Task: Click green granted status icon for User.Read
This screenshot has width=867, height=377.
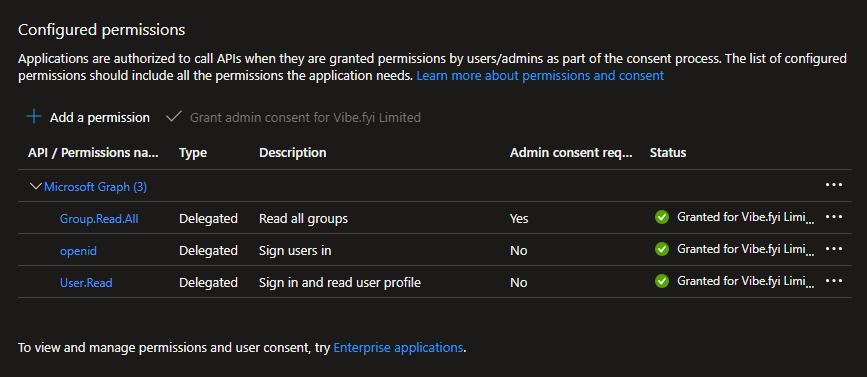Action: [661, 281]
